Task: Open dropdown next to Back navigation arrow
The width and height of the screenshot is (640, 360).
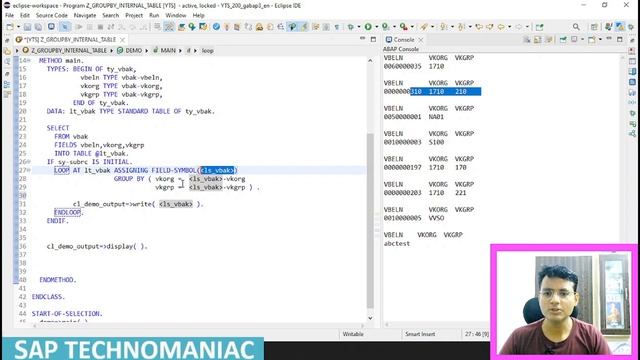Action: (x=509, y=27)
